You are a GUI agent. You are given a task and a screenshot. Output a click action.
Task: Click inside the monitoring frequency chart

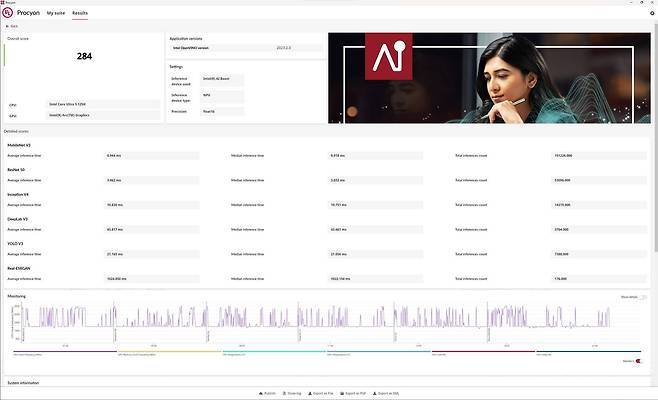300,322
